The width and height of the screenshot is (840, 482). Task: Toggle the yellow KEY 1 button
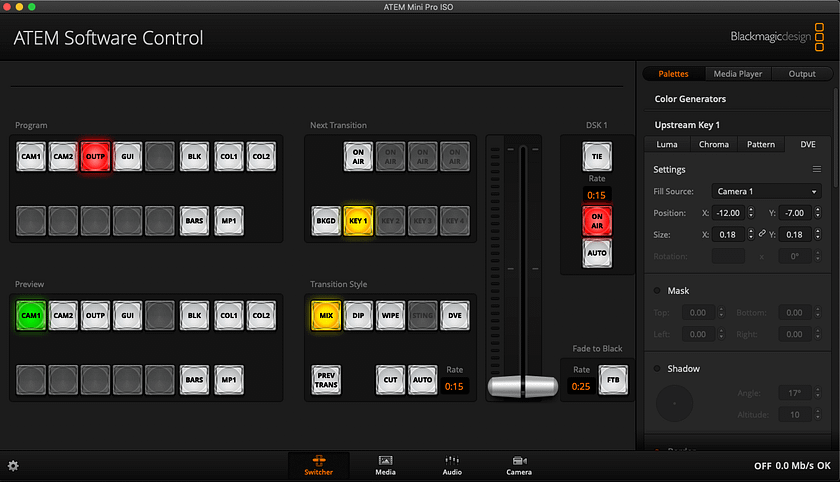(358, 221)
